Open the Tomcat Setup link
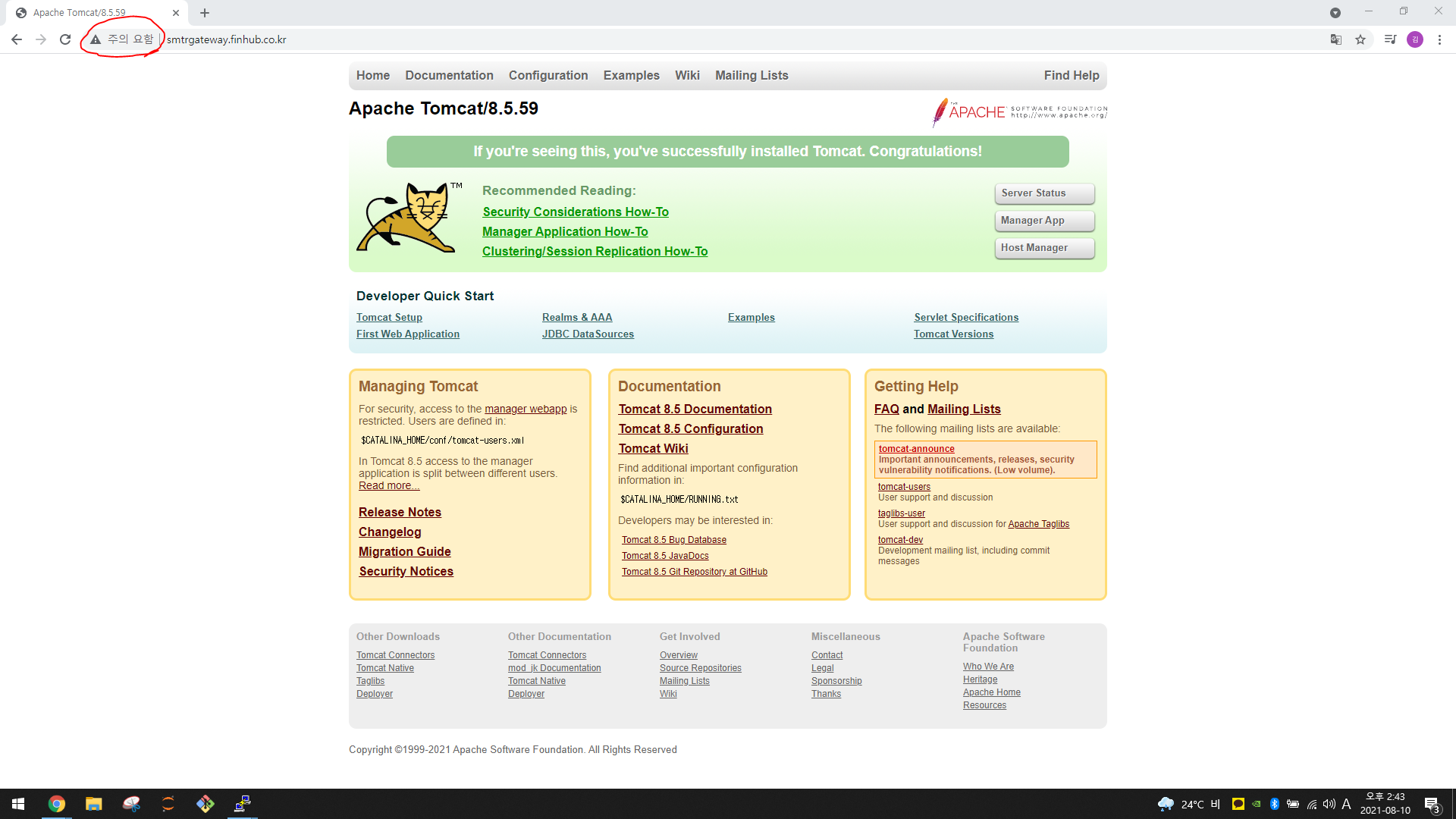1456x819 pixels. (389, 317)
